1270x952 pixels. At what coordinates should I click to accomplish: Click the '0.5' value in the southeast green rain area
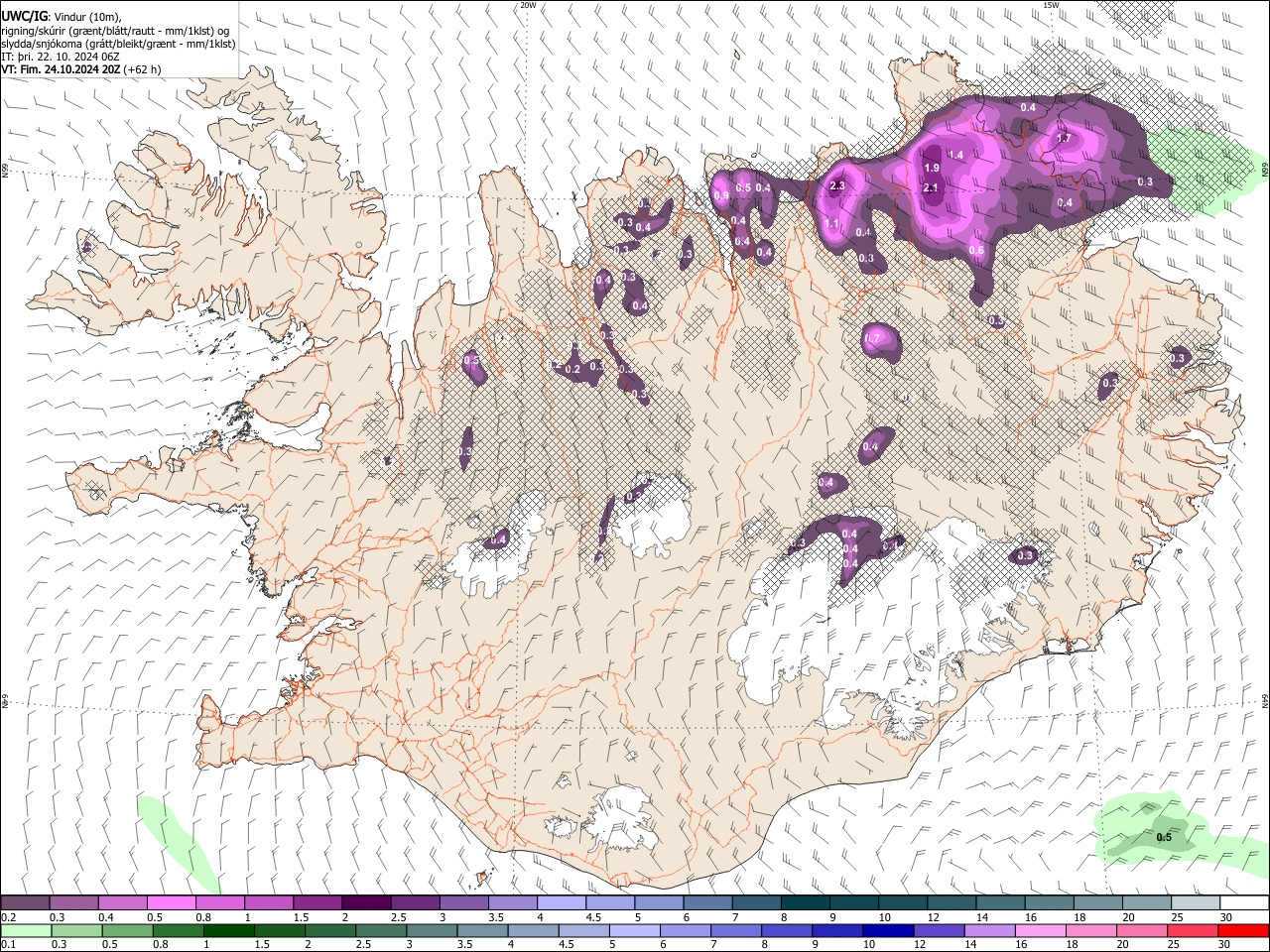pos(1164,837)
